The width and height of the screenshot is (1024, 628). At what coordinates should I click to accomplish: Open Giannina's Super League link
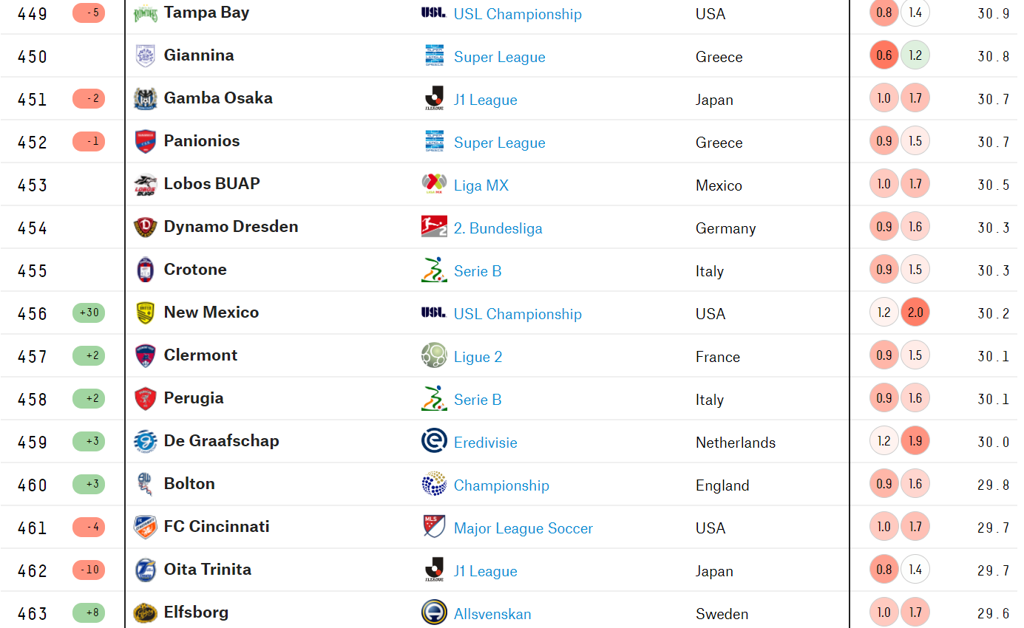click(x=500, y=57)
